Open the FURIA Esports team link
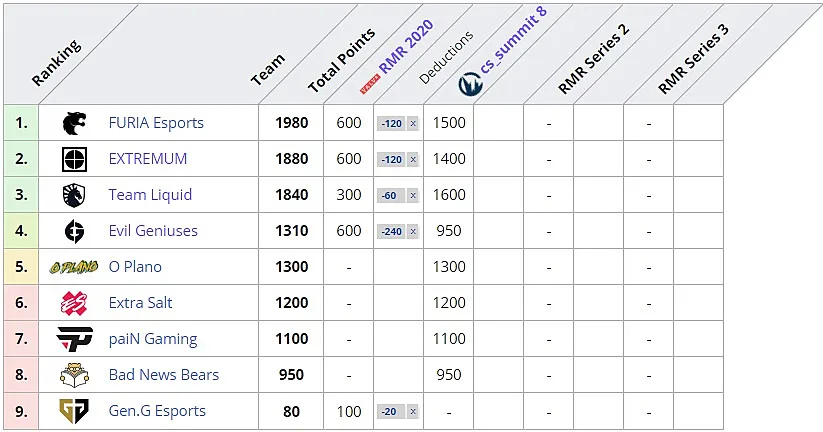 point(156,123)
